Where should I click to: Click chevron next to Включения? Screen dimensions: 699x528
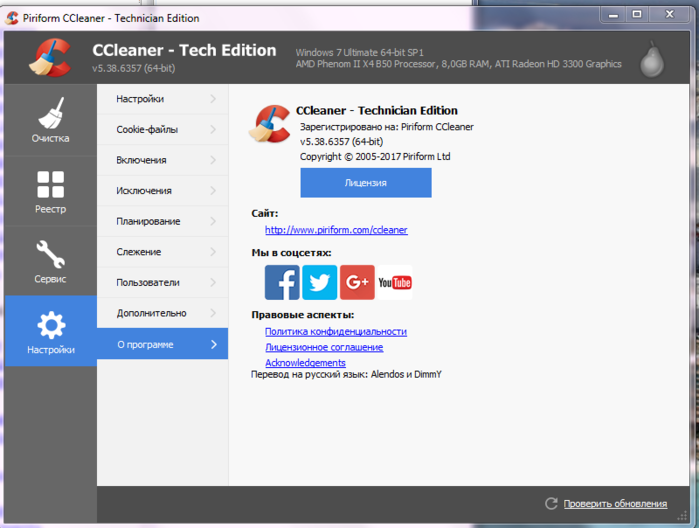pyautogui.click(x=213, y=160)
